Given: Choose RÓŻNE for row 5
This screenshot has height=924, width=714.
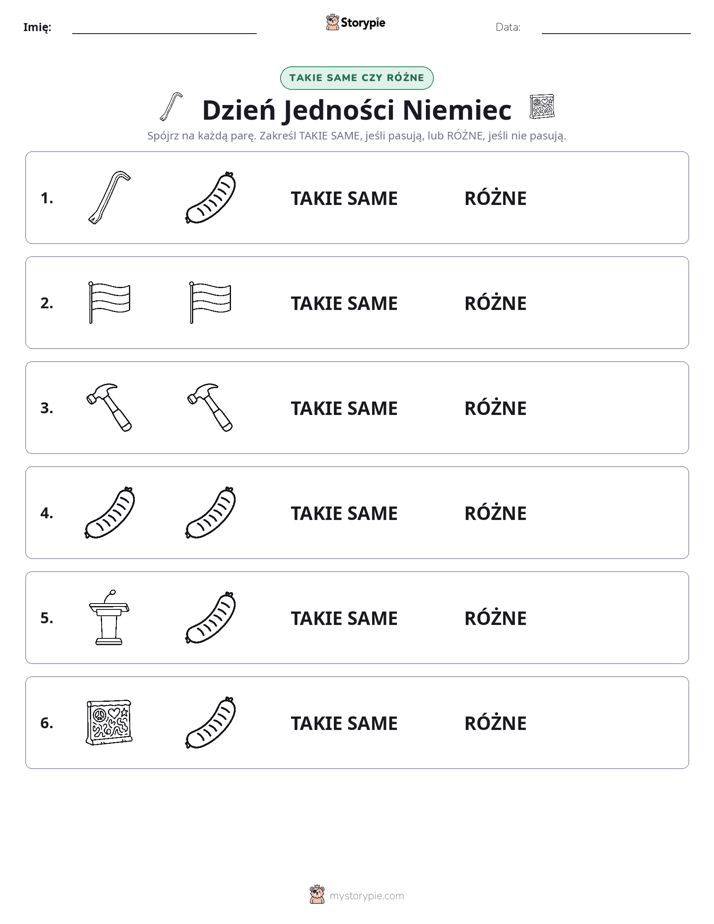Looking at the screenshot, I should (495, 618).
